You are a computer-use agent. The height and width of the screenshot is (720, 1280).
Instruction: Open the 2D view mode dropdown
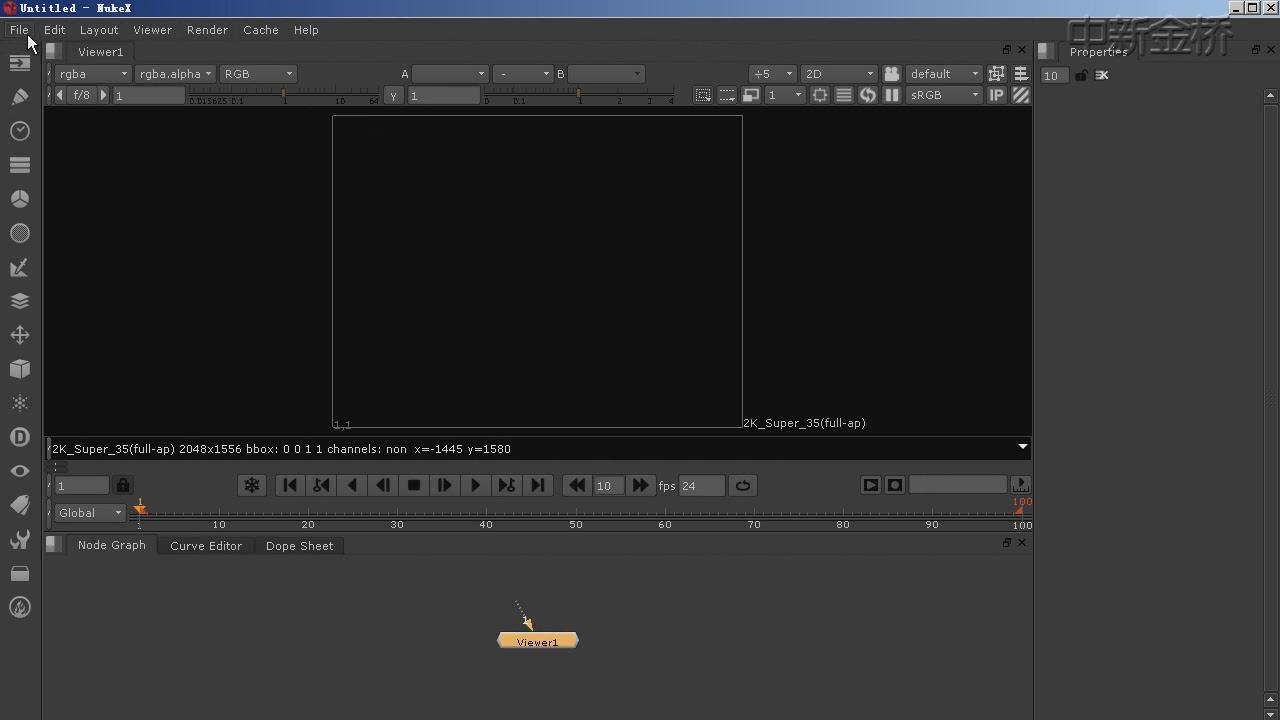[x=839, y=74]
